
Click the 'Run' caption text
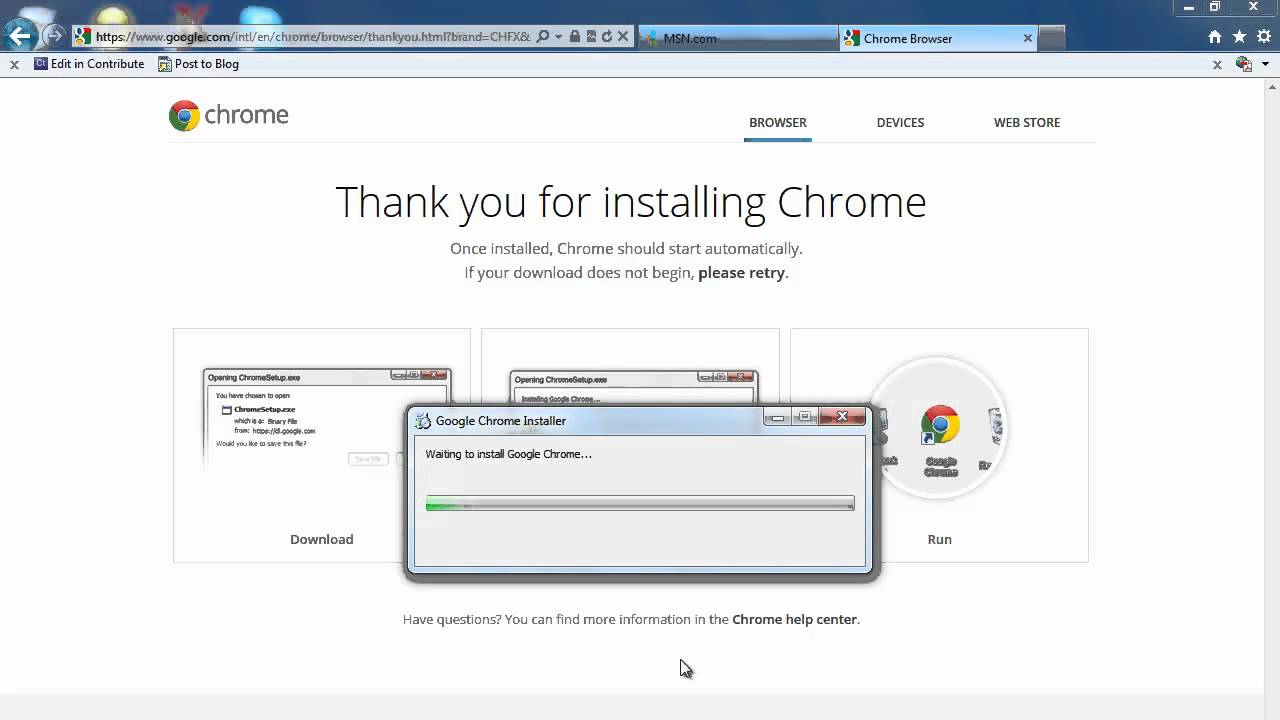tap(939, 539)
